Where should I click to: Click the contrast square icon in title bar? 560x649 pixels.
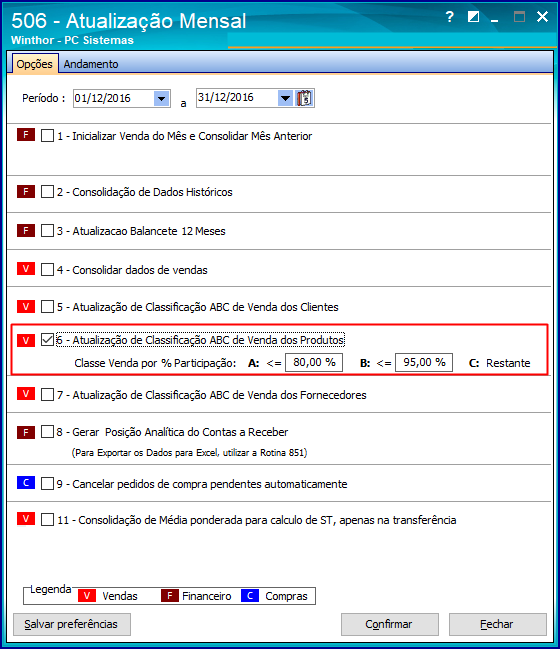[473, 17]
